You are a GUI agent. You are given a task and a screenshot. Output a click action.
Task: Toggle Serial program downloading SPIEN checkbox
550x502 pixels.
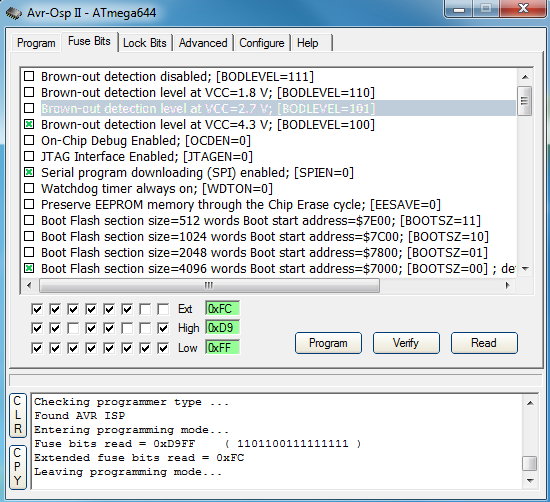point(29,172)
